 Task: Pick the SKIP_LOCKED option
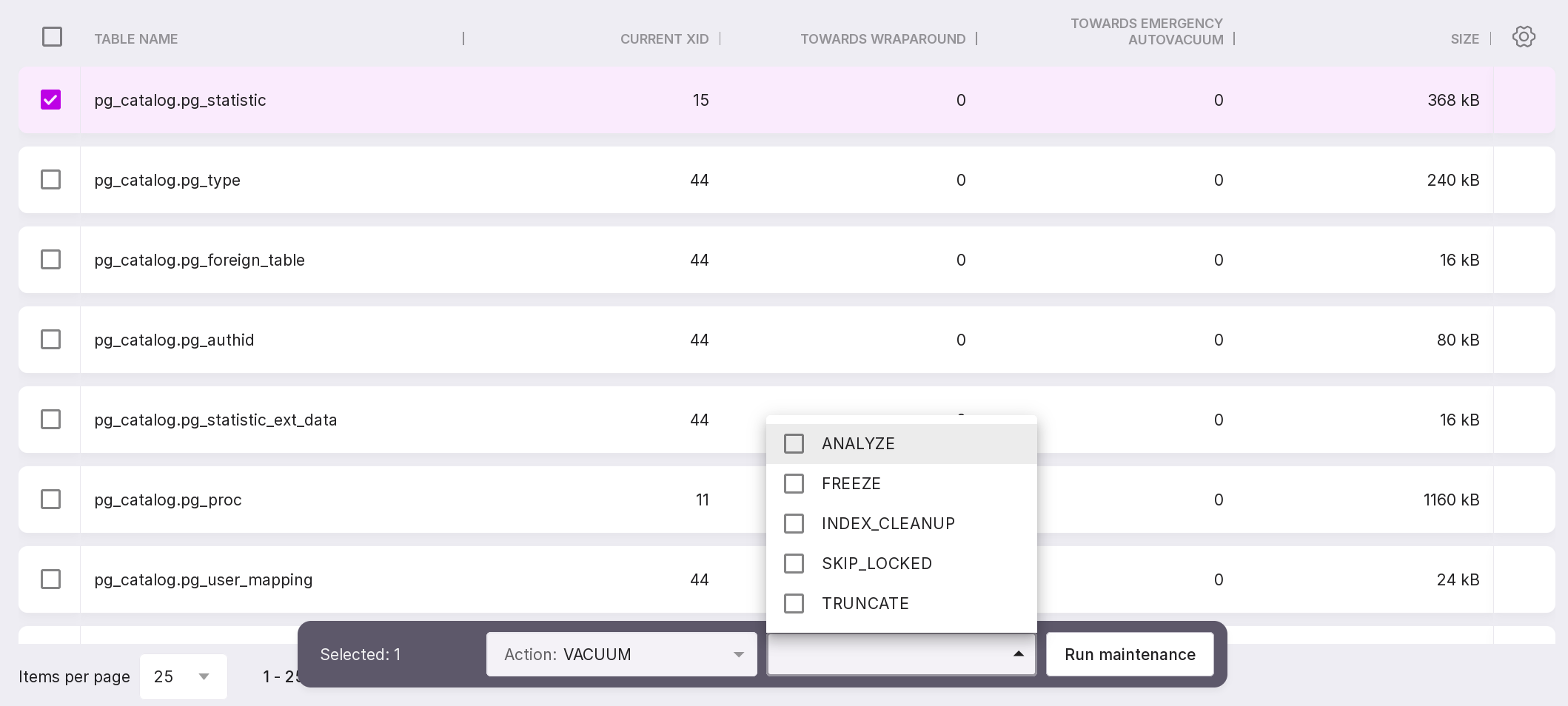click(x=794, y=563)
